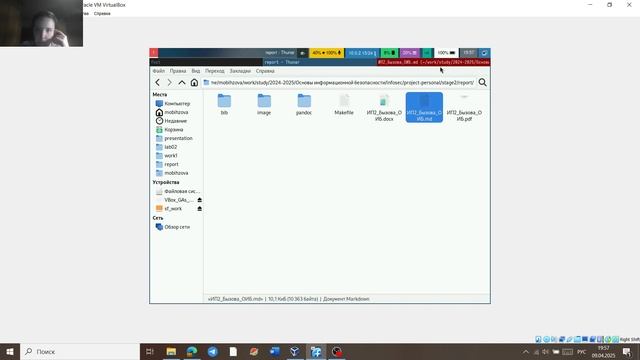Click the red ИП2_Быкова_ОИБ.md window tab
Image resolution: width=640 pixels, height=360 pixels.
click(x=433, y=62)
